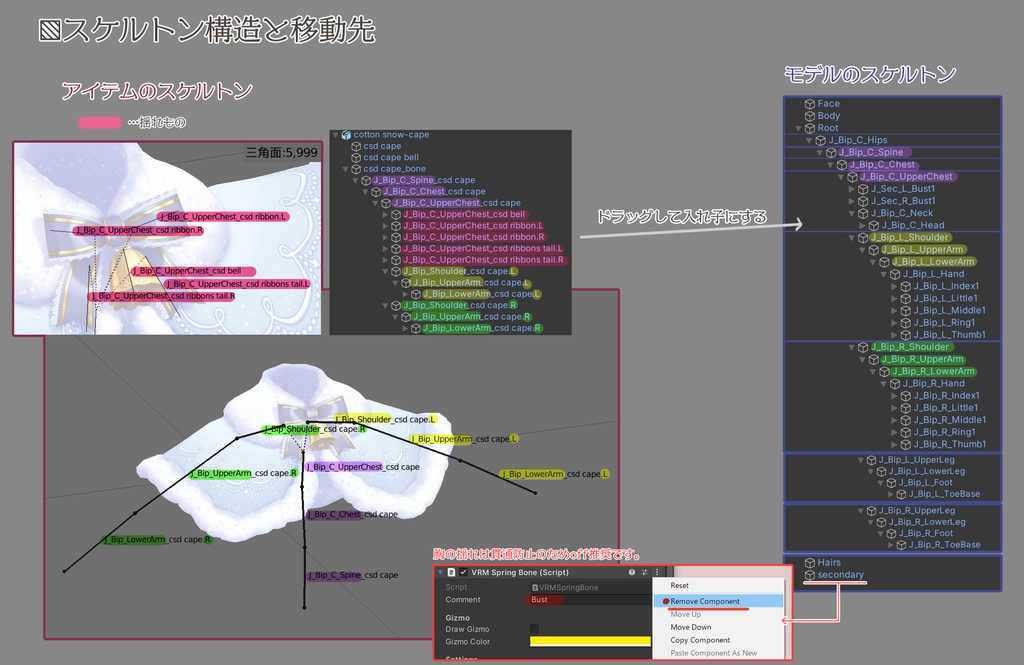This screenshot has height=665, width=1024.
Task: Click cube icon of J_Bip_Shoulder_csd cape.L
Action: 396,271
